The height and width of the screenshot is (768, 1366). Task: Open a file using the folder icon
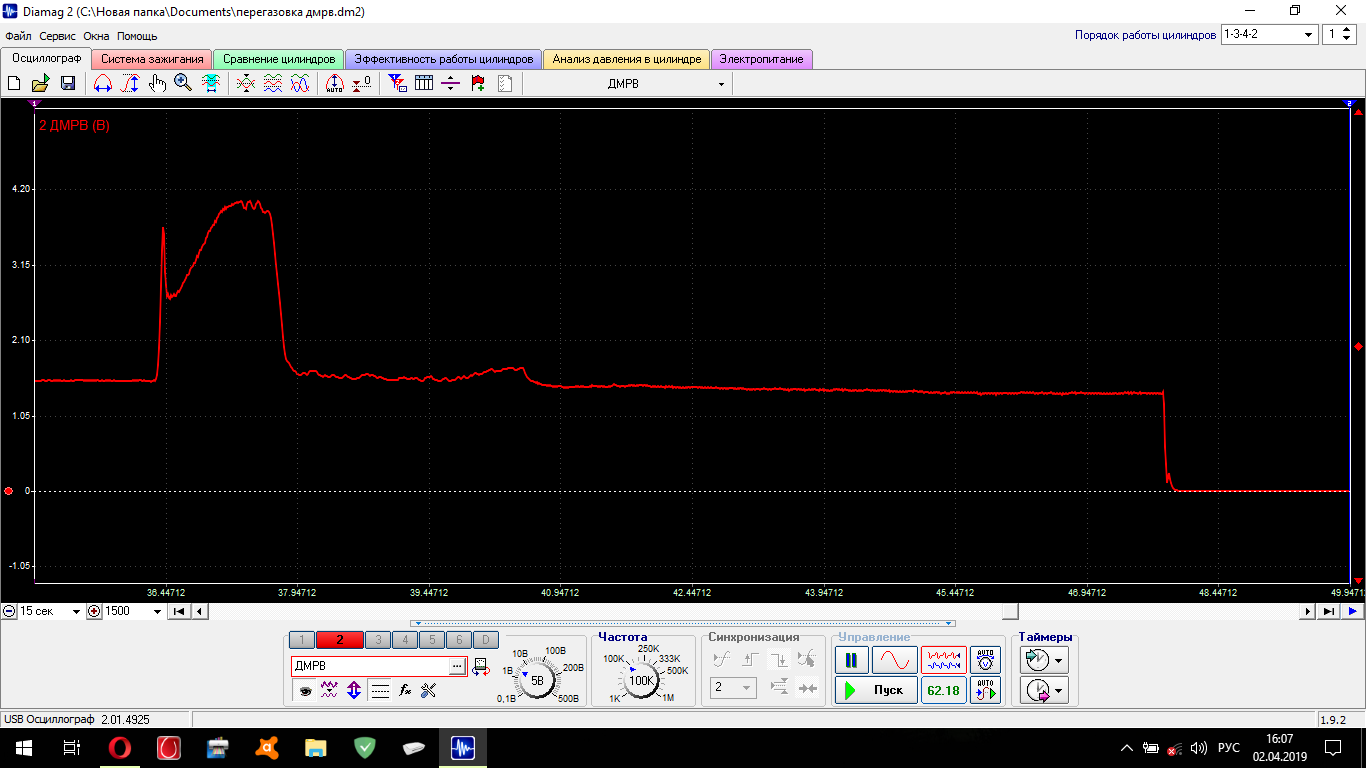(x=40, y=84)
